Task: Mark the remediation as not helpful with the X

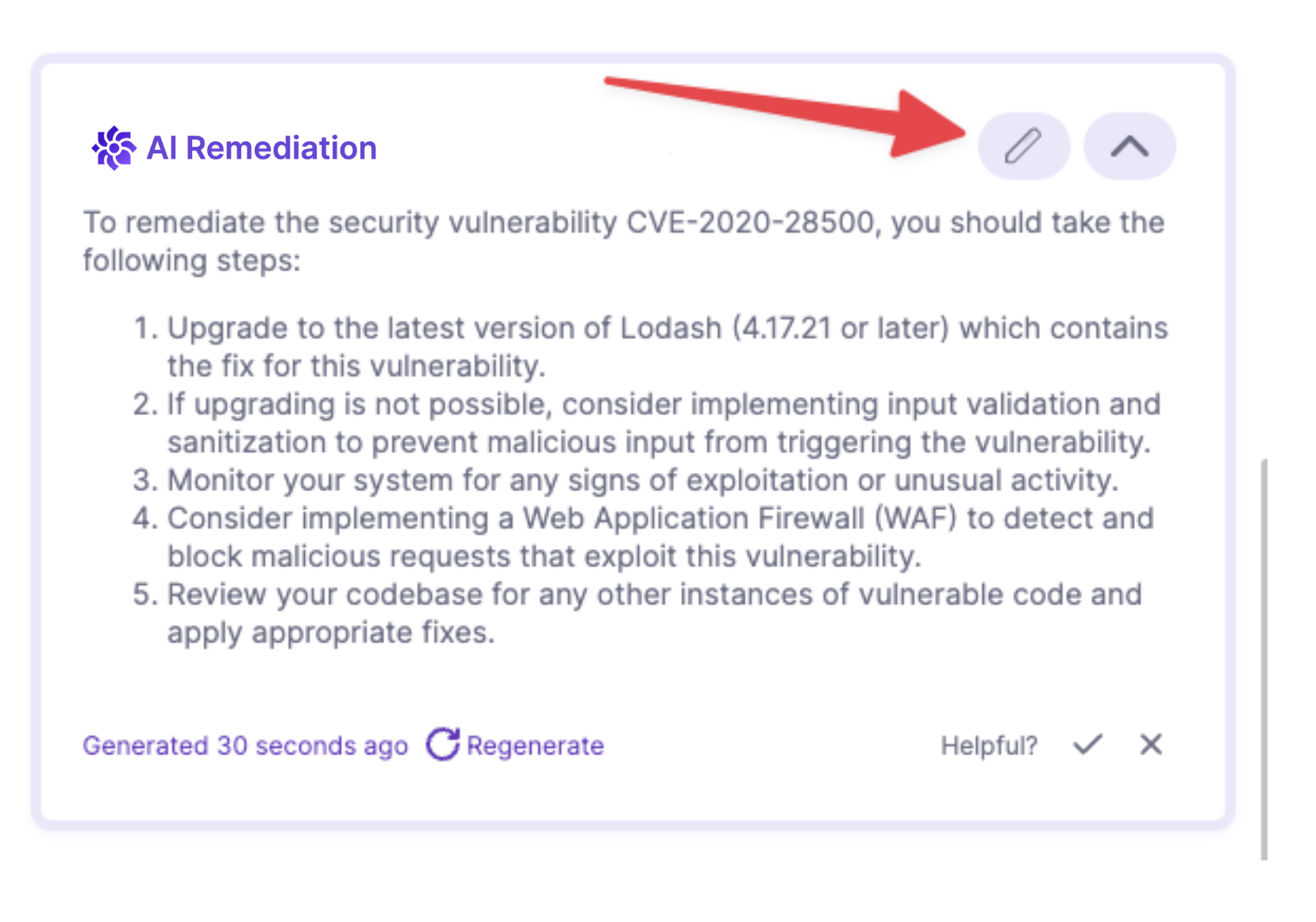Action: coord(1150,744)
